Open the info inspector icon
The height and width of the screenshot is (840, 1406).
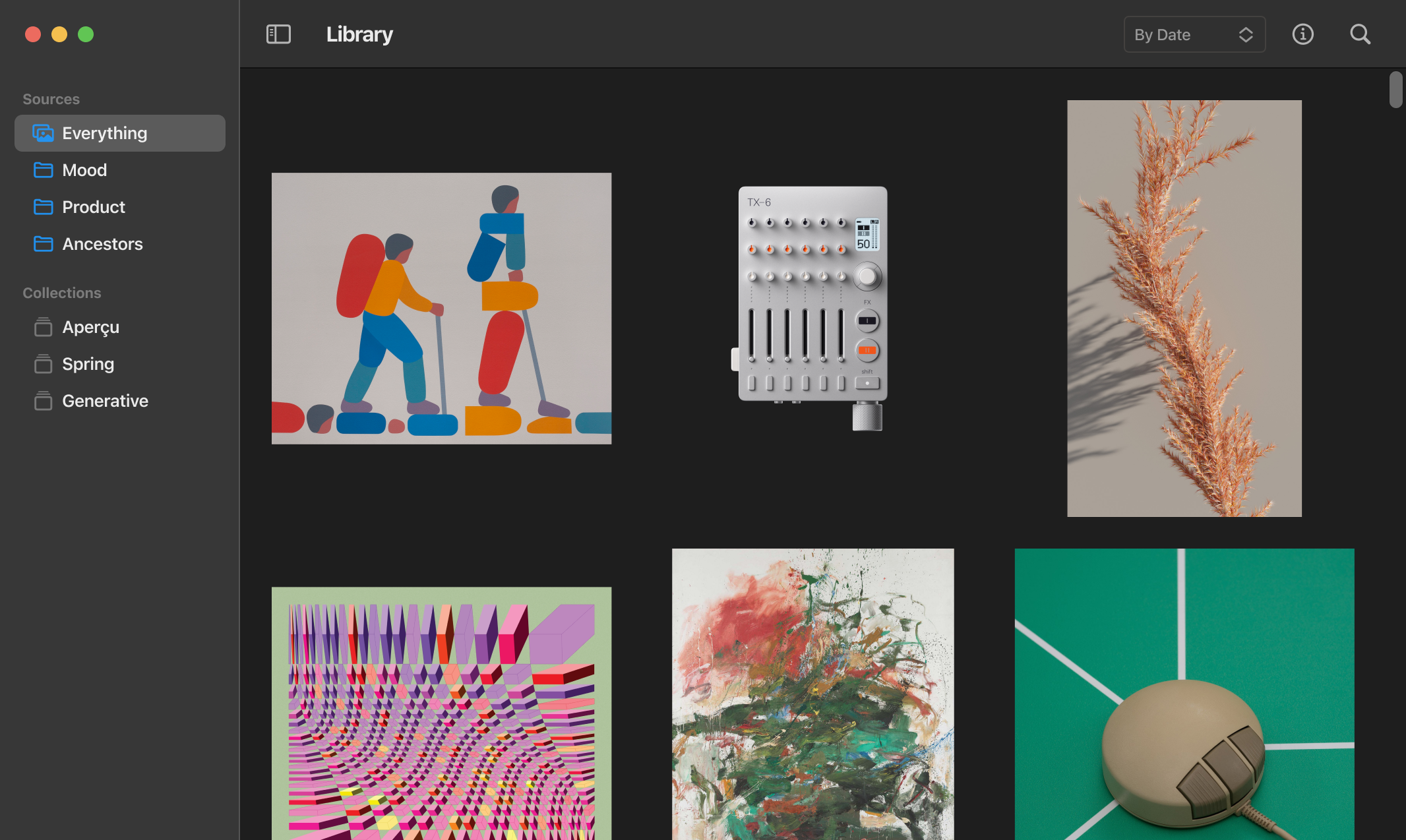pyautogui.click(x=1302, y=34)
